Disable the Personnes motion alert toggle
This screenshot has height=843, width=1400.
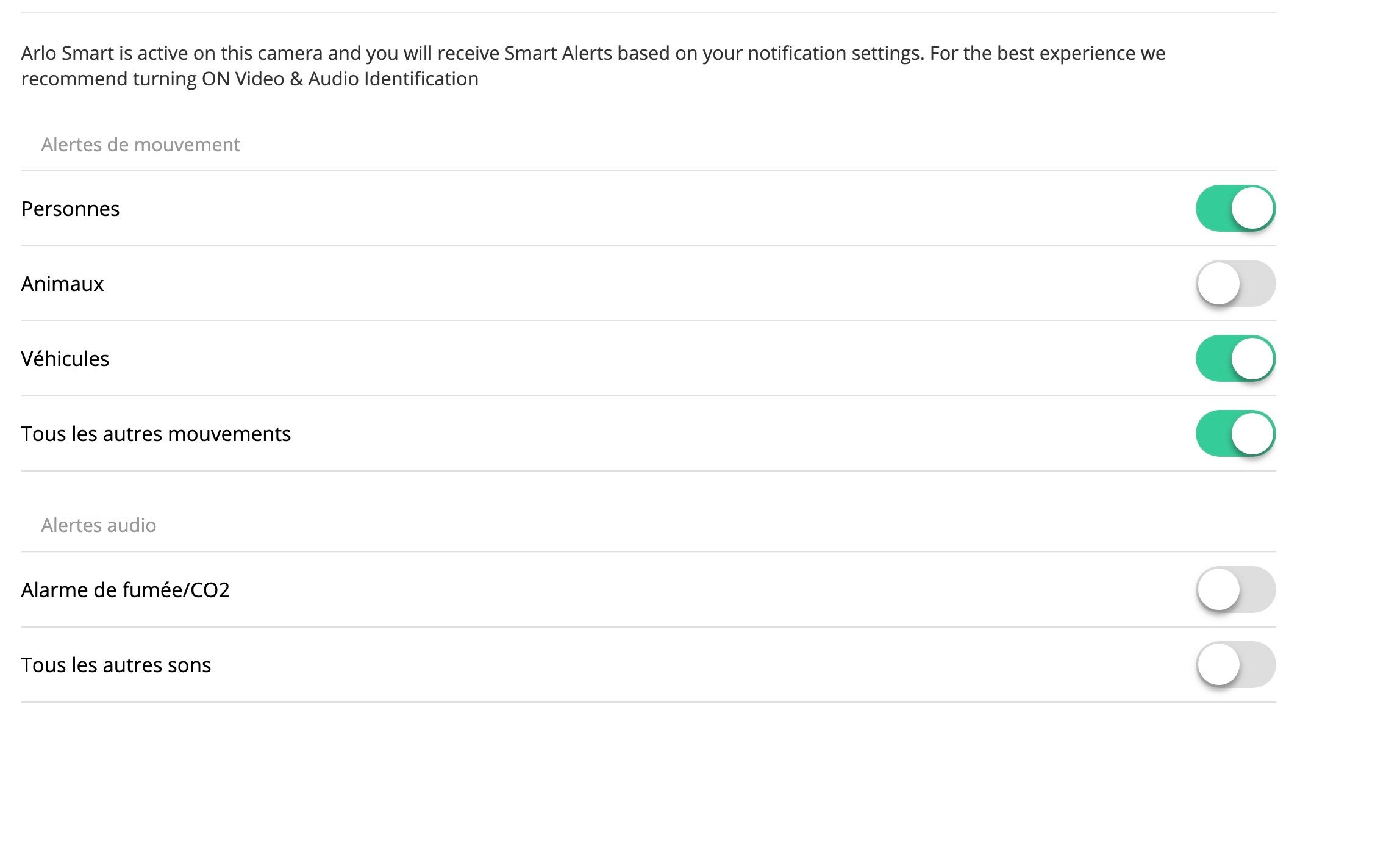(1235, 209)
